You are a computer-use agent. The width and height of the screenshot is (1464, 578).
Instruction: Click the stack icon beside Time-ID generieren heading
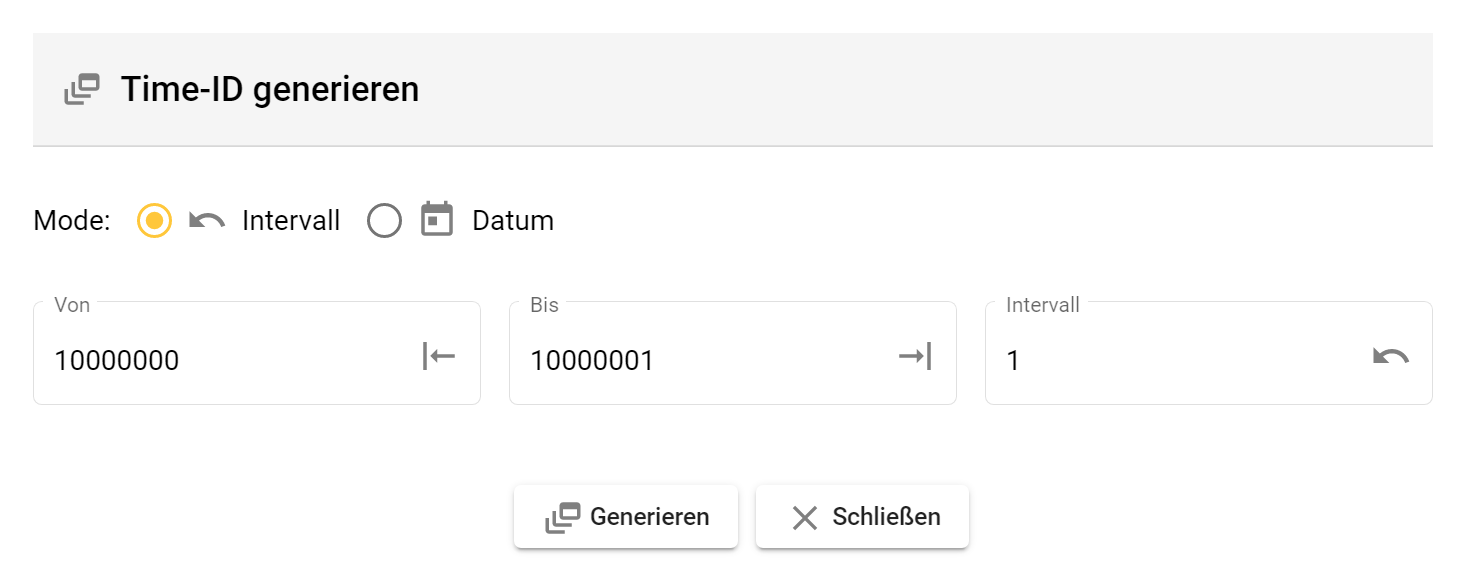coord(82,90)
